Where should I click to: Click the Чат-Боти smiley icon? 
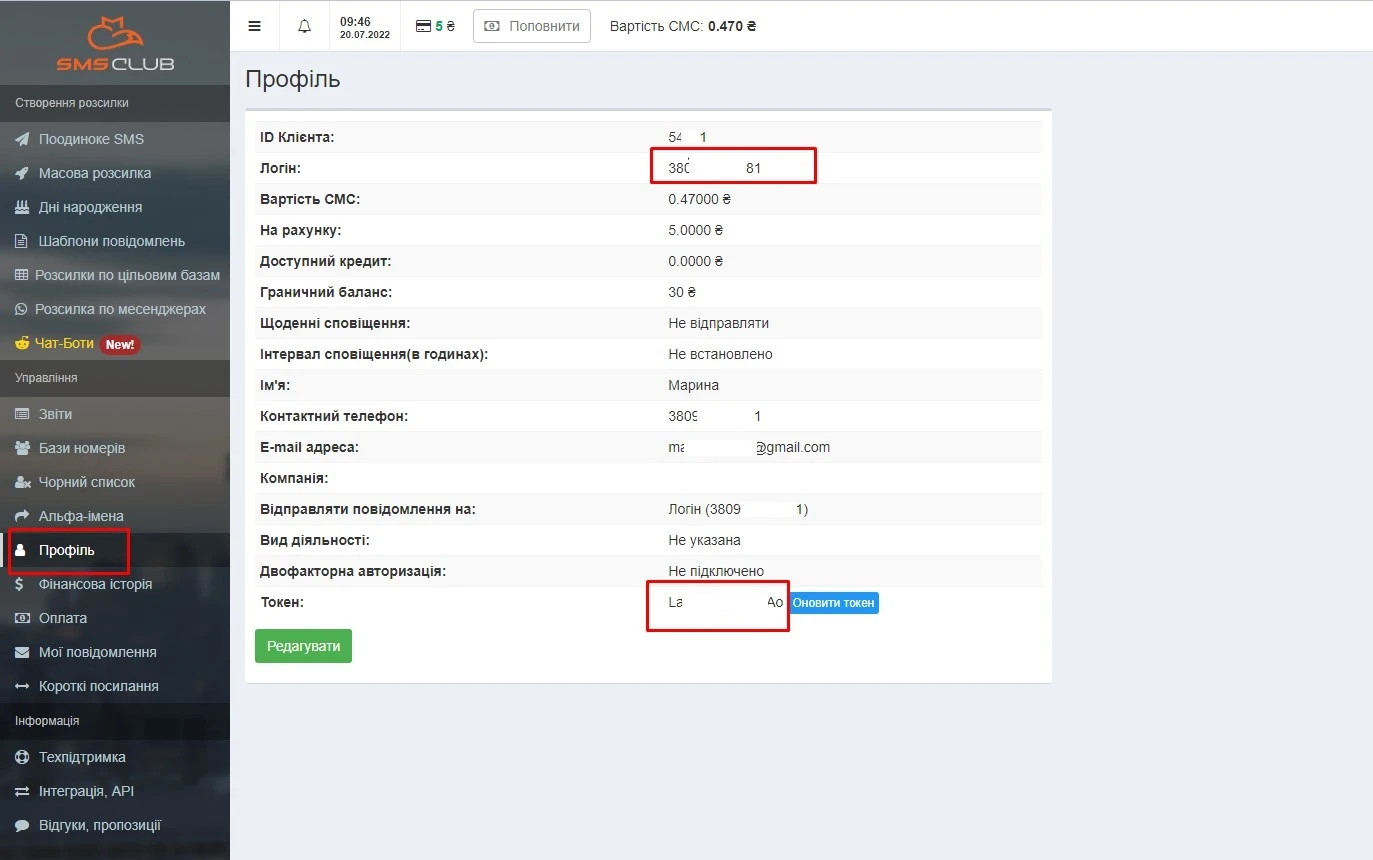click(x=22, y=343)
